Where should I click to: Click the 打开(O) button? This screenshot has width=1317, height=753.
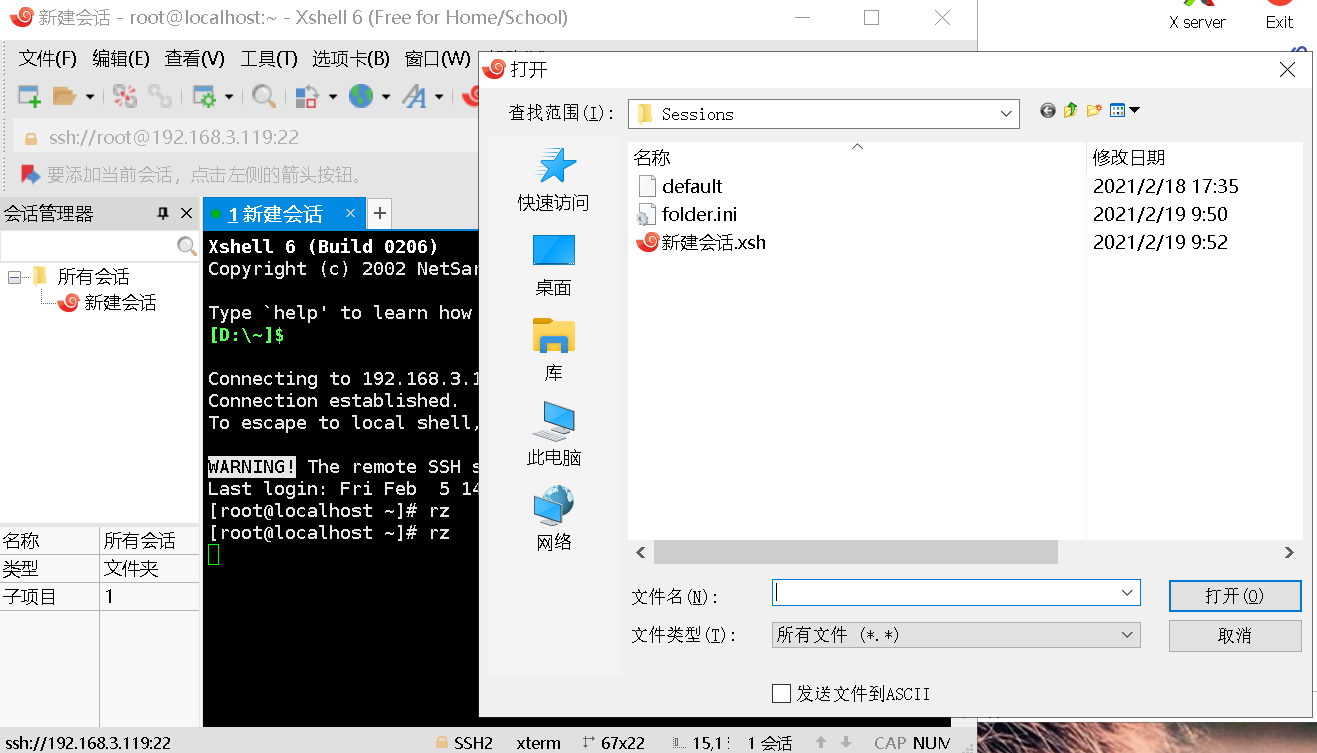click(1235, 596)
